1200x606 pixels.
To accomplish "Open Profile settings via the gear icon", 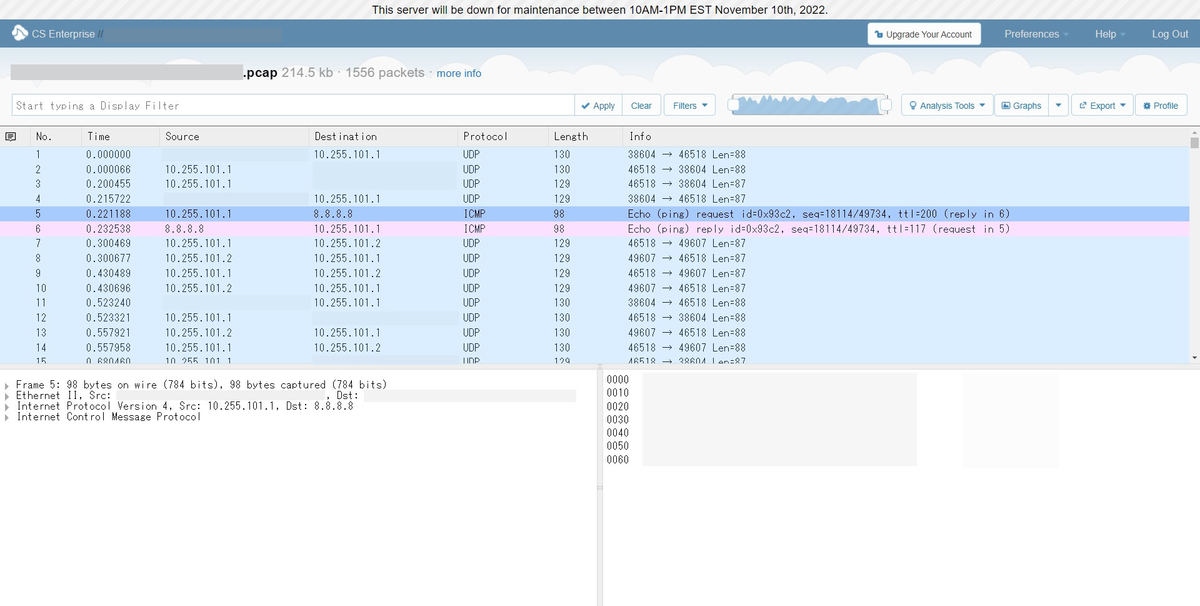I will tap(1147, 105).
